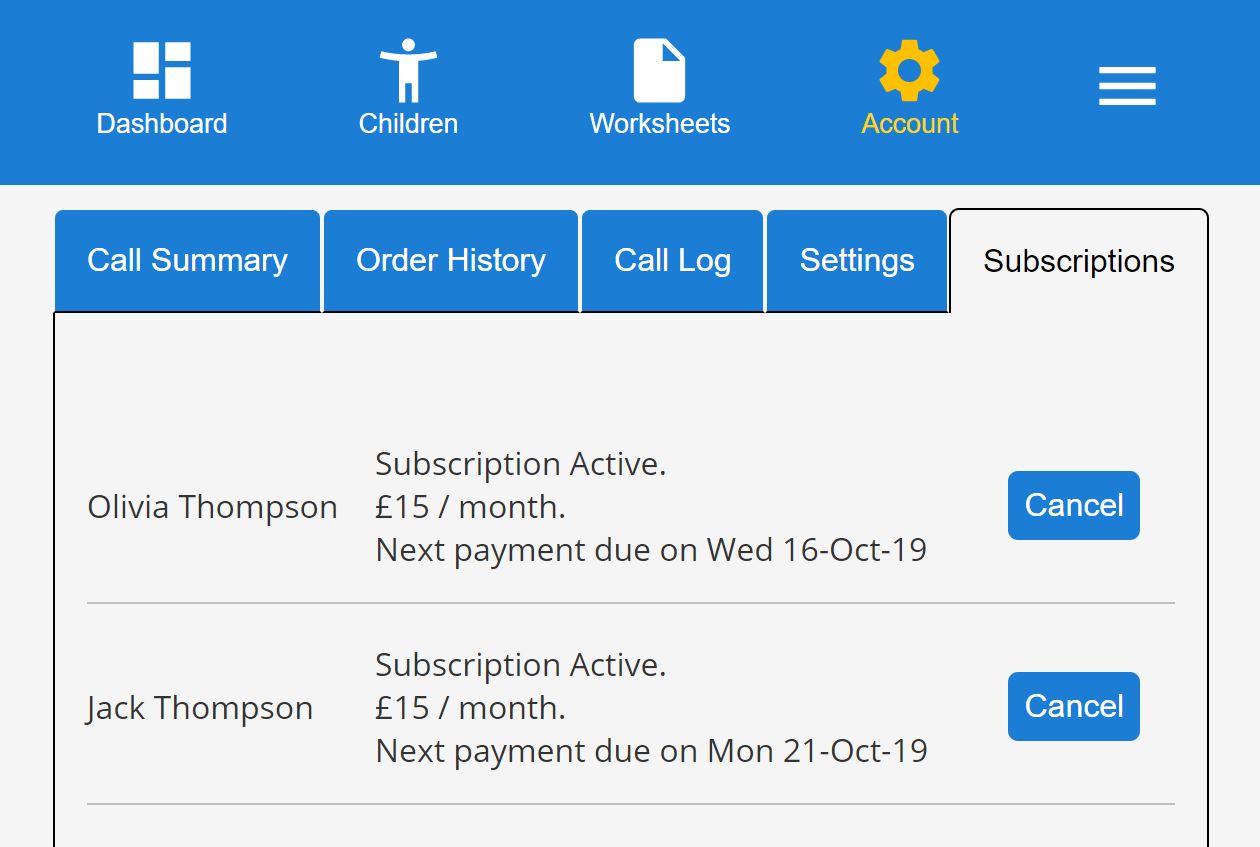The height and width of the screenshot is (847, 1260).
Task: Switch to the Call Summary tab
Action: click(x=187, y=261)
